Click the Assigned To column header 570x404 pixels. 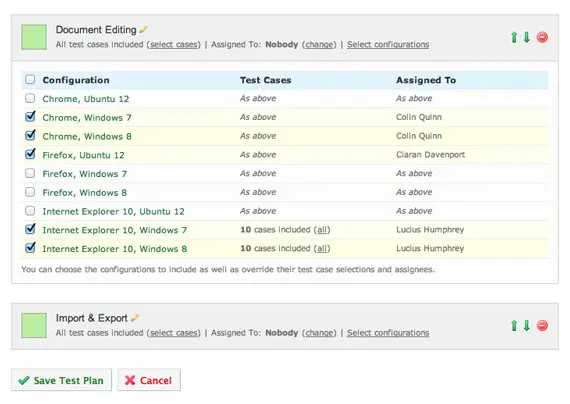tap(426, 80)
